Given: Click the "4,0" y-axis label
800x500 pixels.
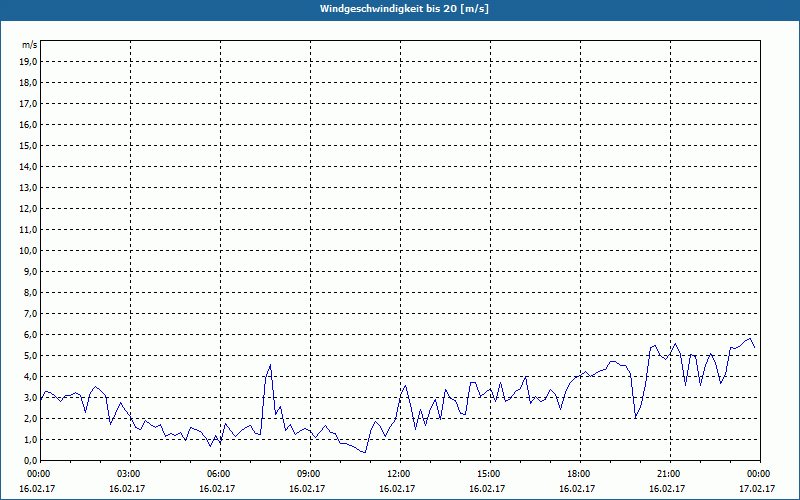Looking at the screenshot, I should click(x=31, y=377).
